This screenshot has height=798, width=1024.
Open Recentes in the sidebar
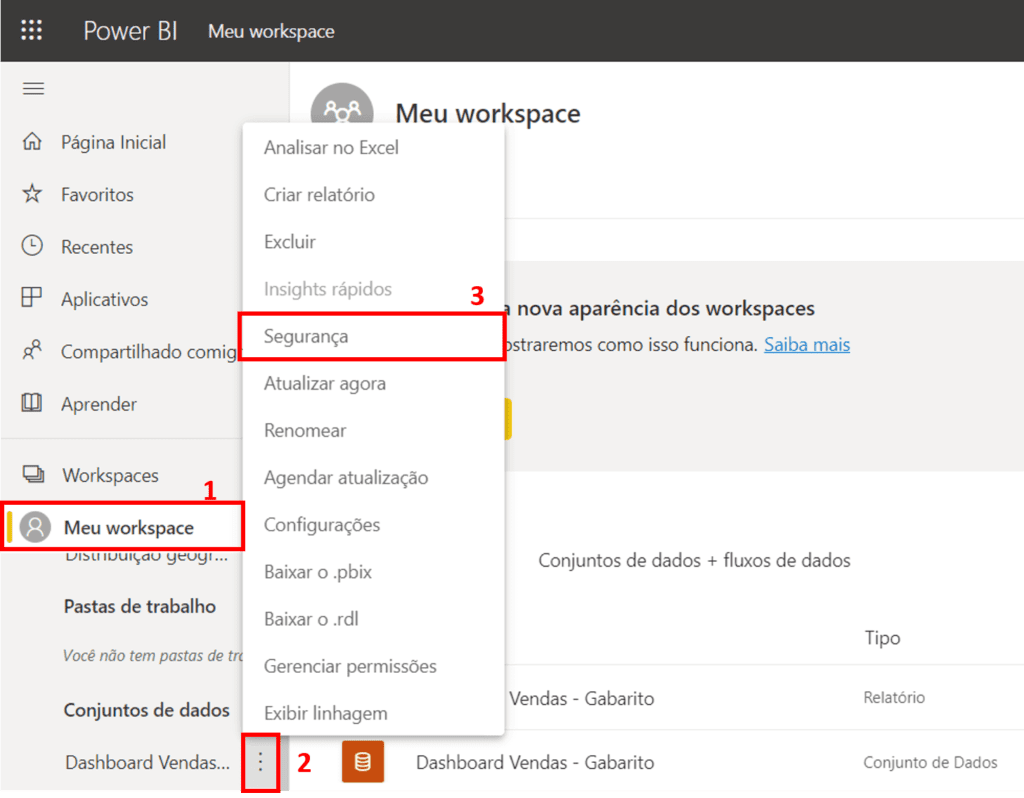(x=97, y=247)
